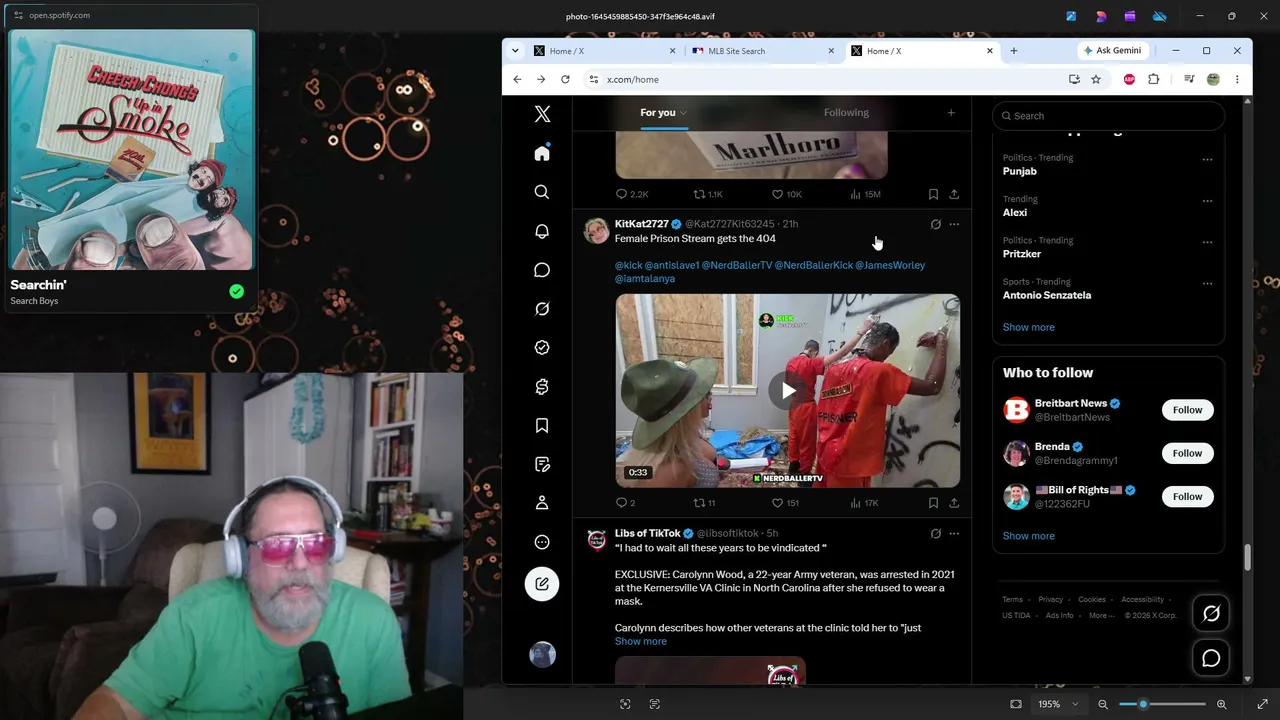Open the floating Grok button

[x=1211, y=614]
